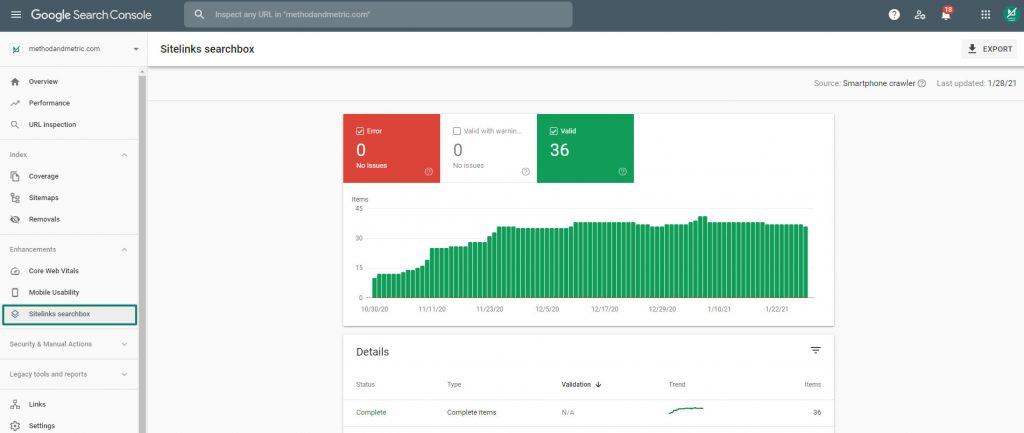The width and height of the screenshot is (1024, 433).
Task: Click the Performance trend icon
Action: click(15, 103)
